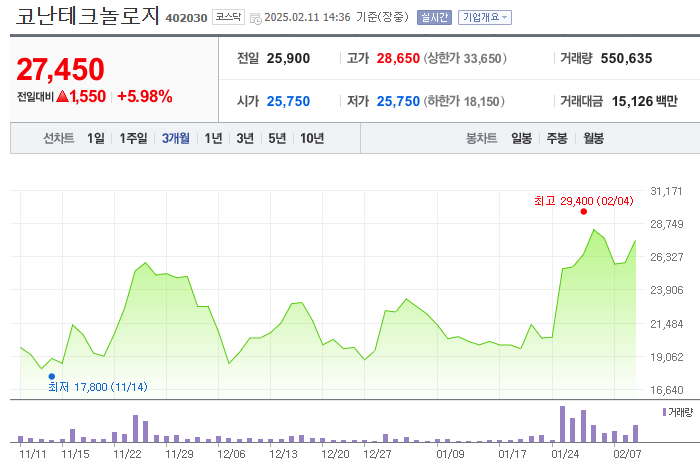The image size is (700, 474).
Task: Select the 10년 line chart tab
Action: [312, 138]
